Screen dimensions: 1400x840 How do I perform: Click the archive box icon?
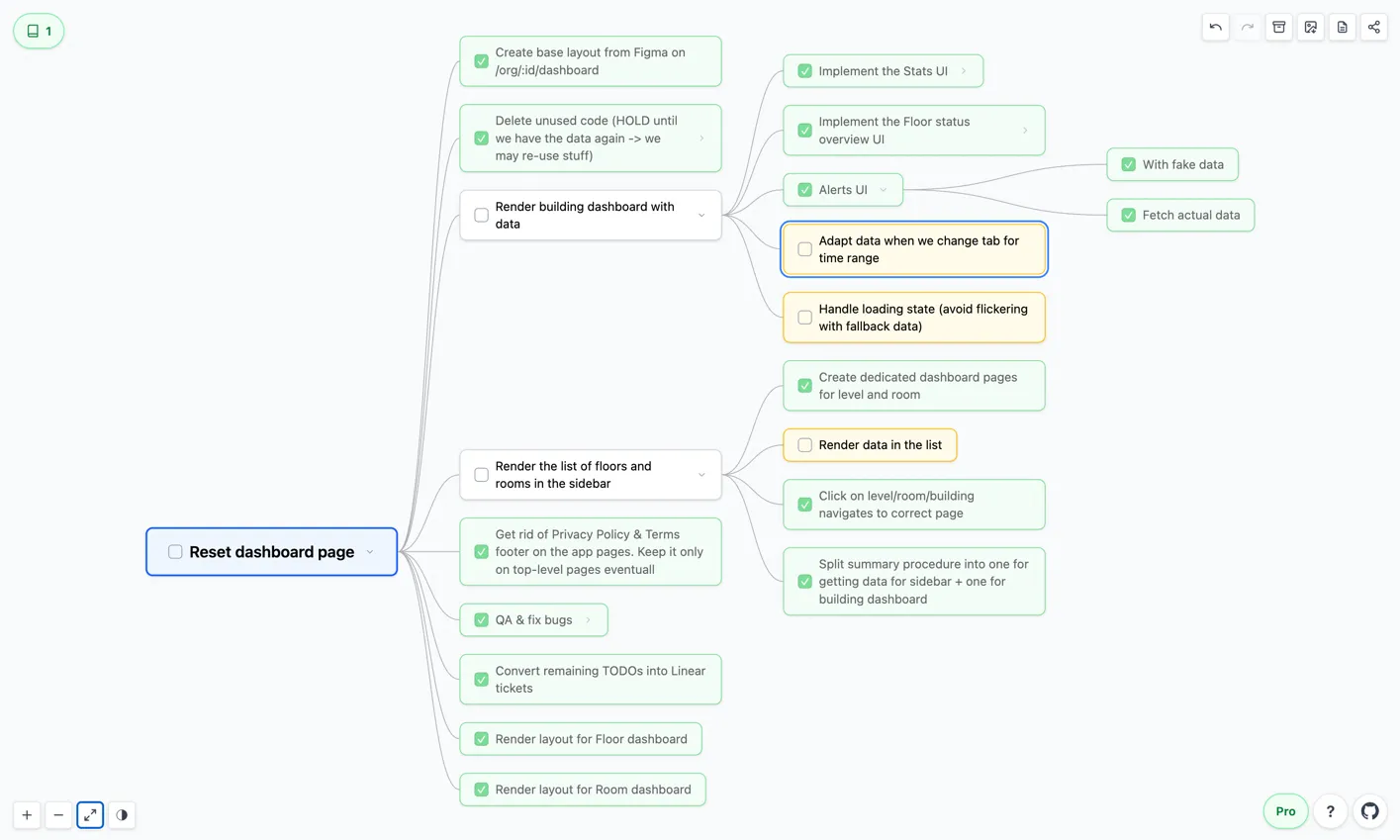coord(1278,28)
